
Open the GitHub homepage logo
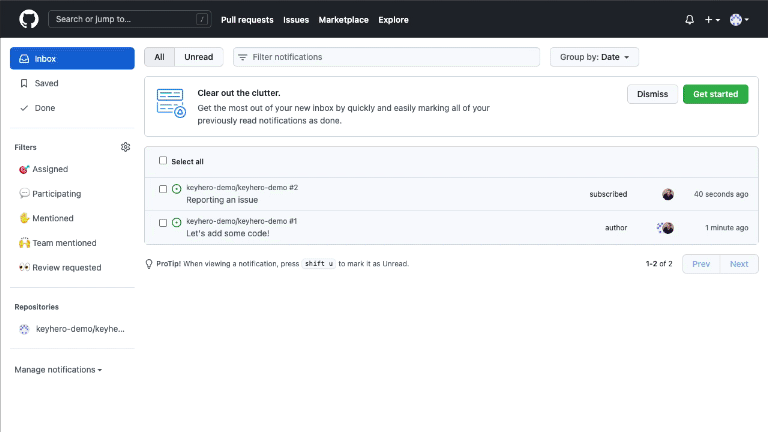click(x=28, y=20)
